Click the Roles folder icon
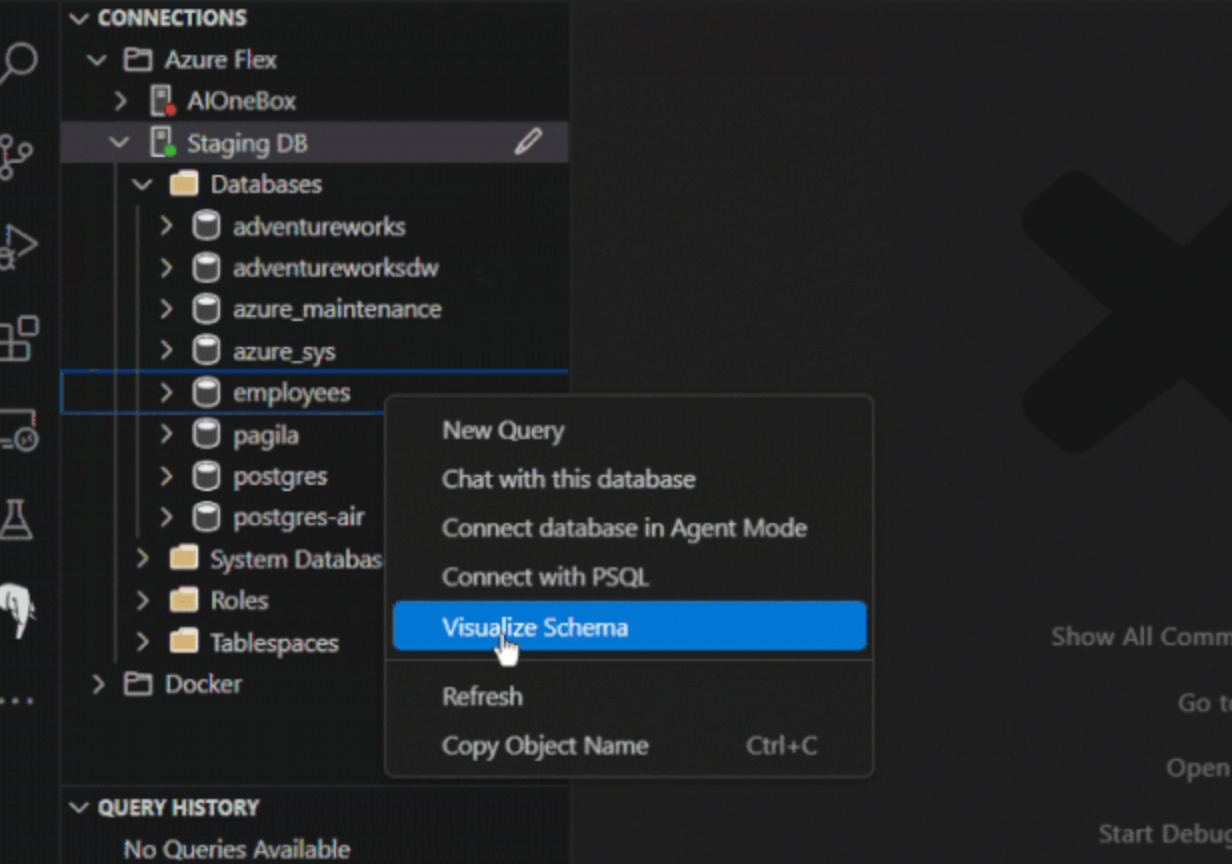This screenshot has height=864, width=1232. (183, 600)
